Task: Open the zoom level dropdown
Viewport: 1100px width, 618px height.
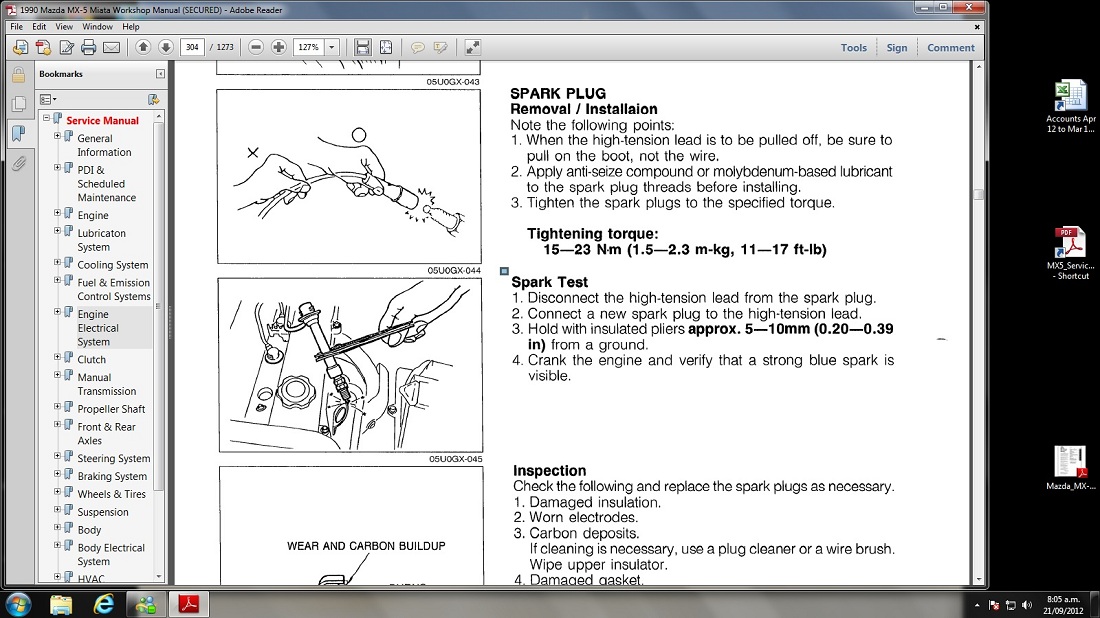Action: point(332,48)
